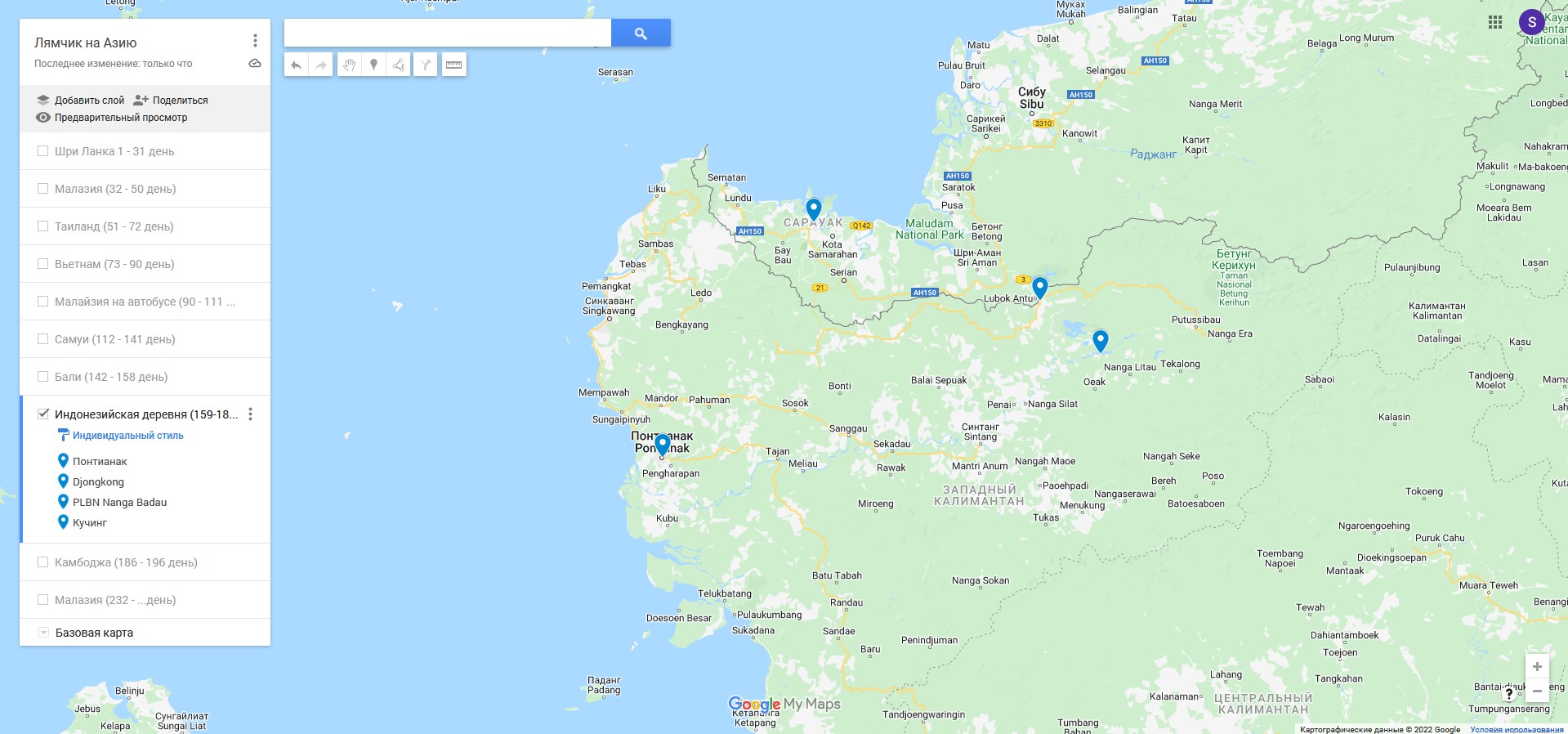Open options menu for Индонезийская деревня layer
This screenshot has height=734, width=1568.
point(251,414)
